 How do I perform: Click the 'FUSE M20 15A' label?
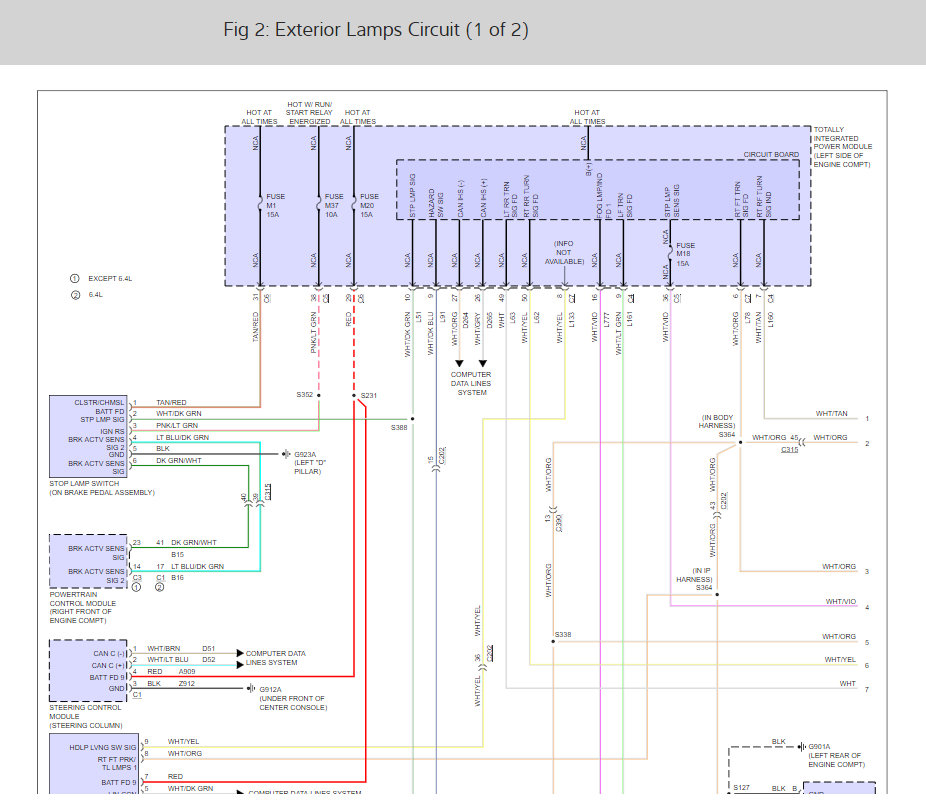369,206
